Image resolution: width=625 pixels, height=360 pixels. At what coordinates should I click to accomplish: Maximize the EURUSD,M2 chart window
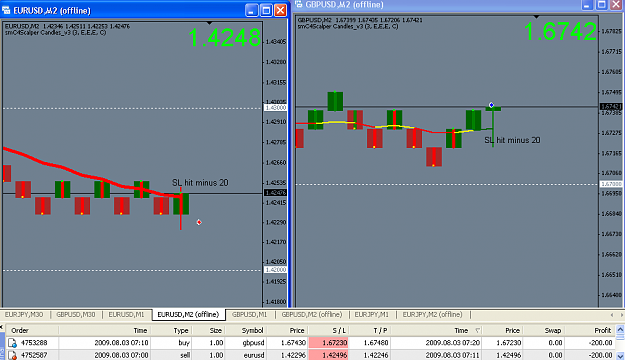click(266, 10)
